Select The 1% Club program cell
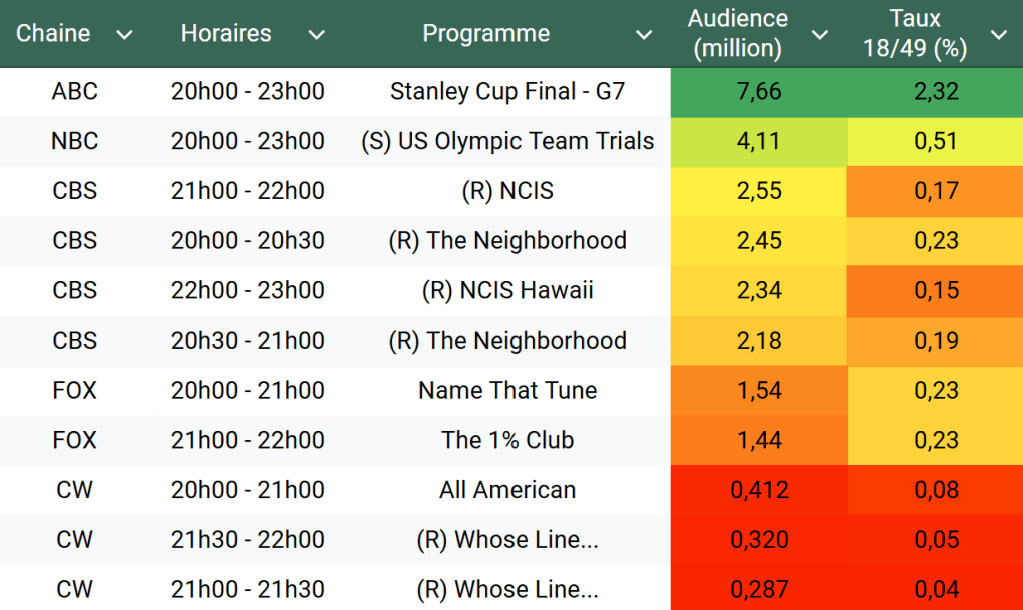Image resolution: width=1023 pixels, height=610 pixels. (x=507, y=440)
